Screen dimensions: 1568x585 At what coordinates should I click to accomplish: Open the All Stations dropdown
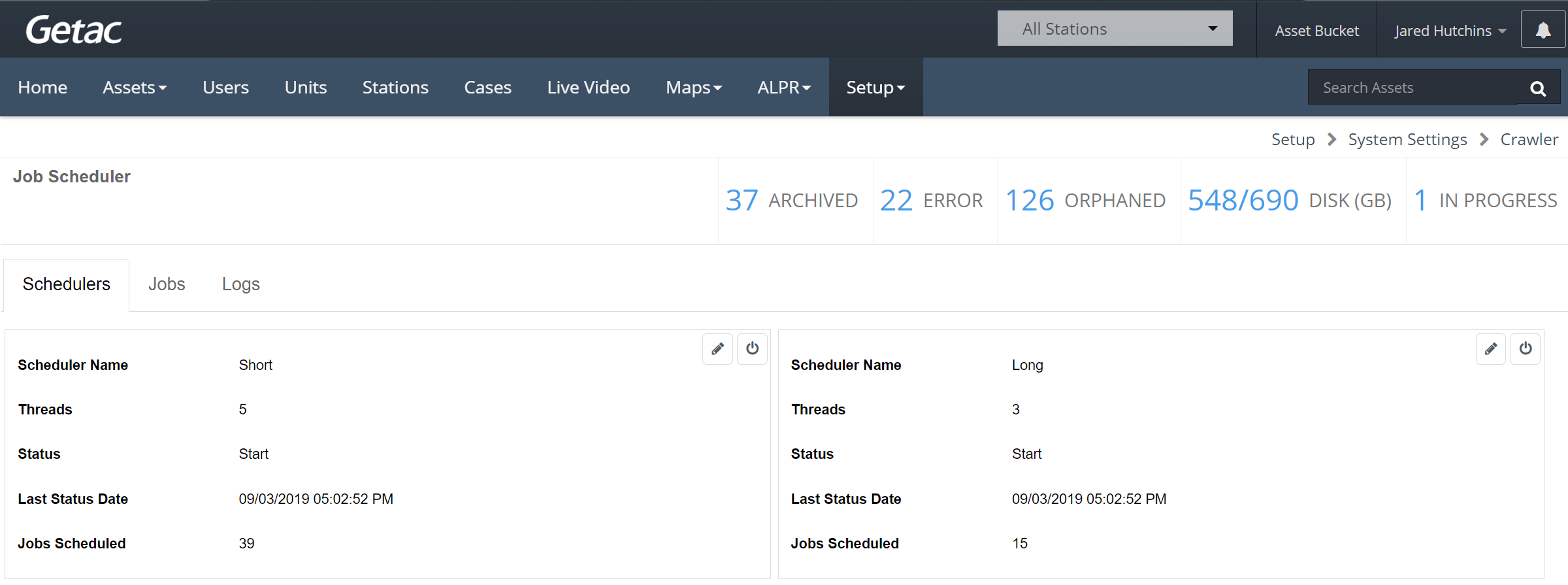pyautogui.click(x=1115, y=29)
